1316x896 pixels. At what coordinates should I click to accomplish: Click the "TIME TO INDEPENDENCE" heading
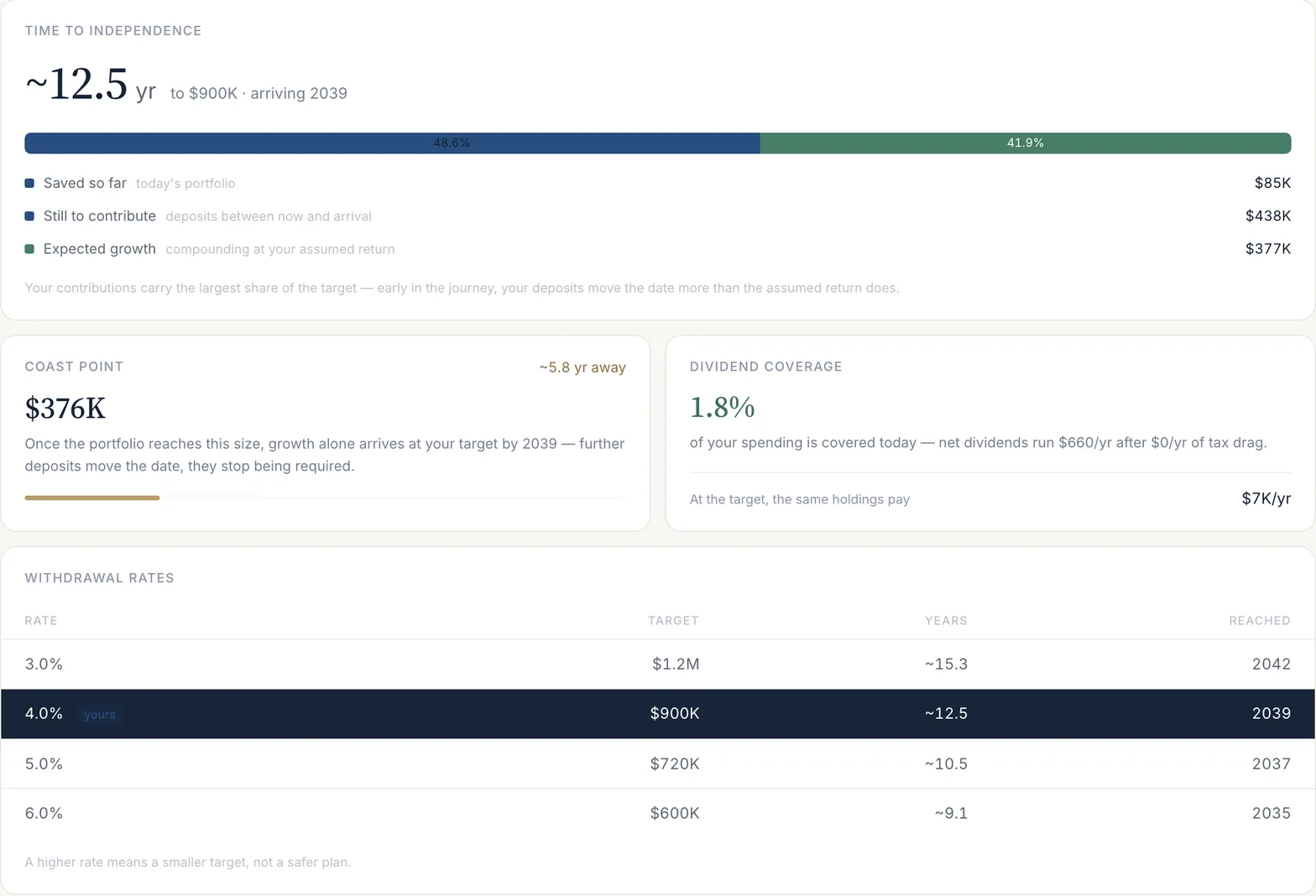click(x=113, y=31)
